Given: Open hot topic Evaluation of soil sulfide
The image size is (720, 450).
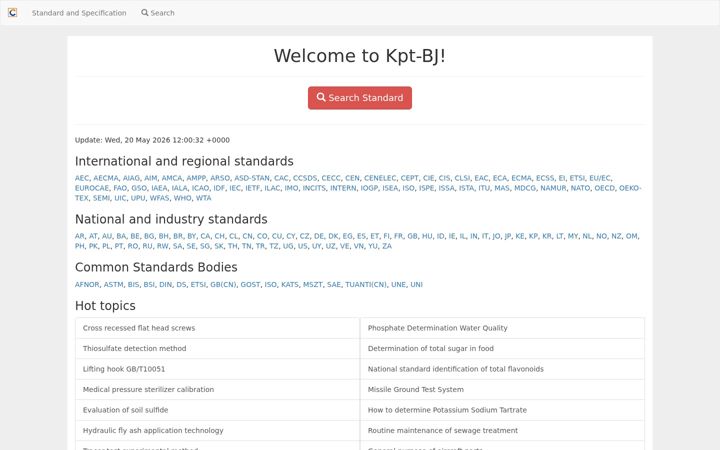Looking at the screenshot, I should (125, 410).
